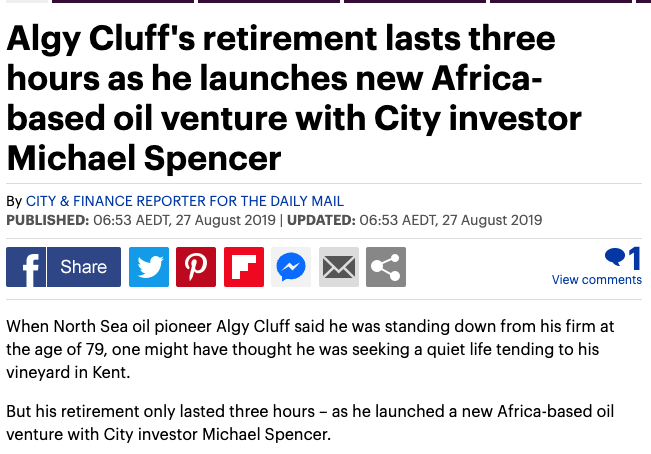Share the article on Twitter
This screenshot has width=651, height=454.
(149, 267)
